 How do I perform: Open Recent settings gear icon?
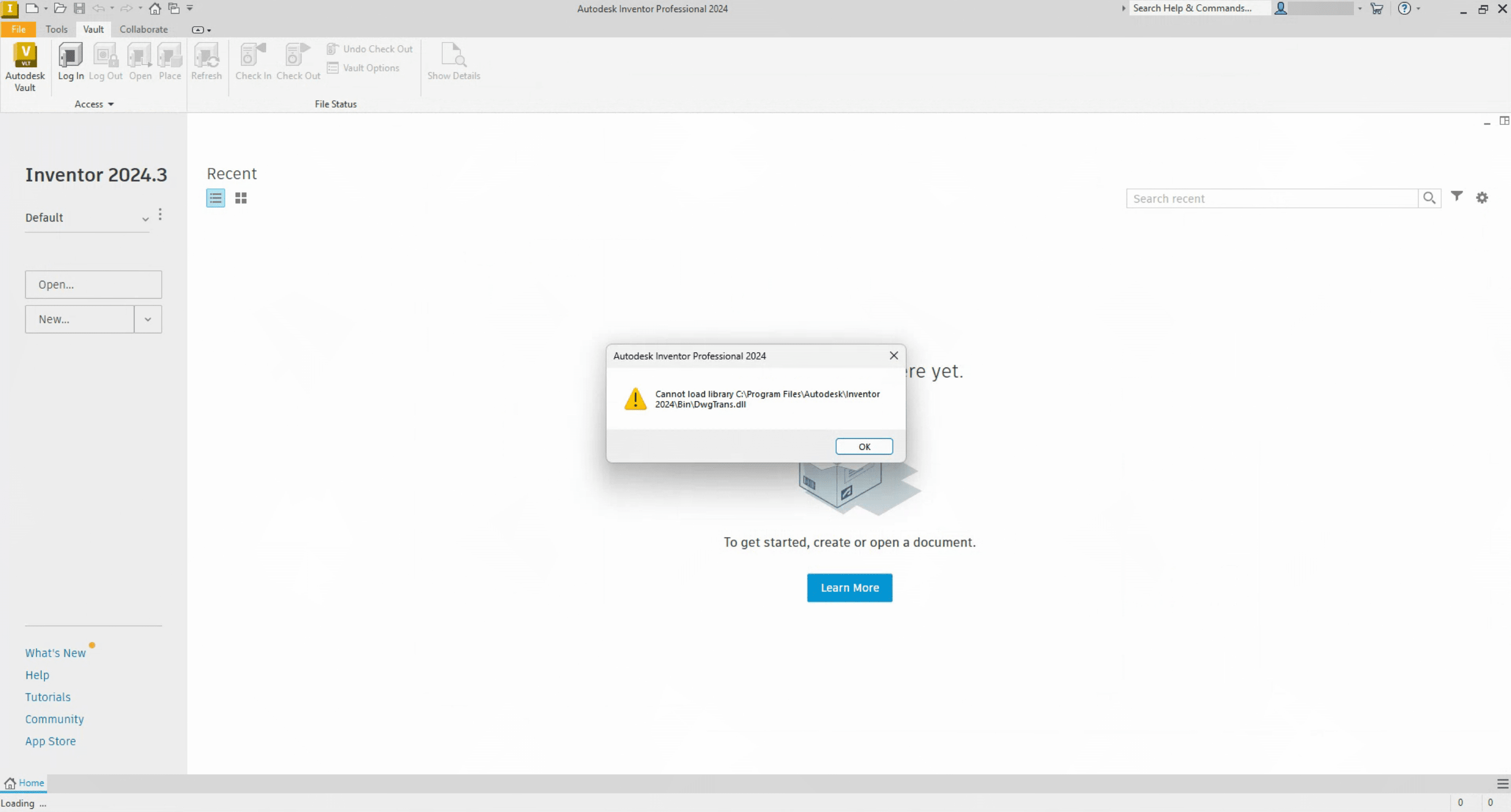[x=1482, y=197]
